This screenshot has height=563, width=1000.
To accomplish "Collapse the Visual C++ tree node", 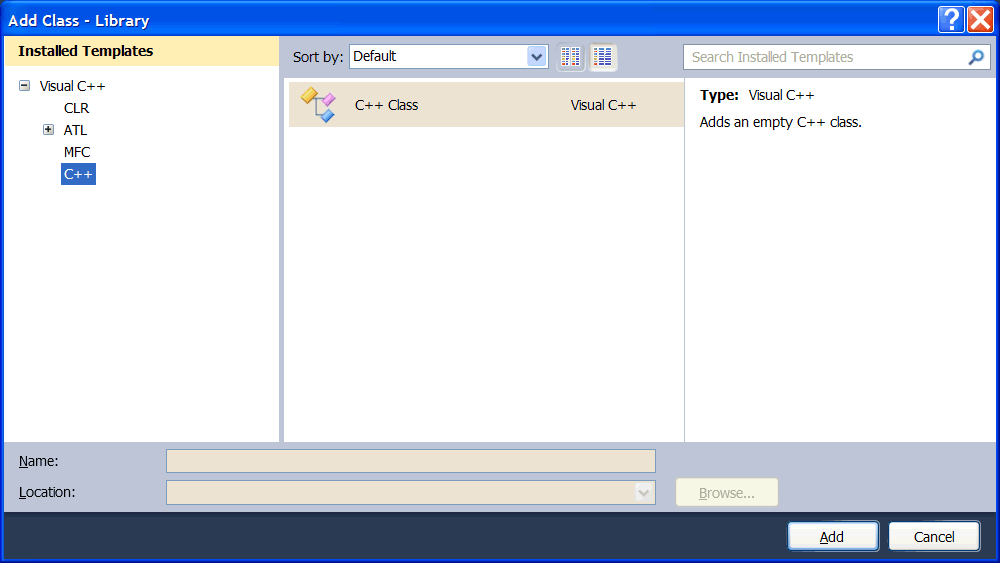I will pos(24,85).
